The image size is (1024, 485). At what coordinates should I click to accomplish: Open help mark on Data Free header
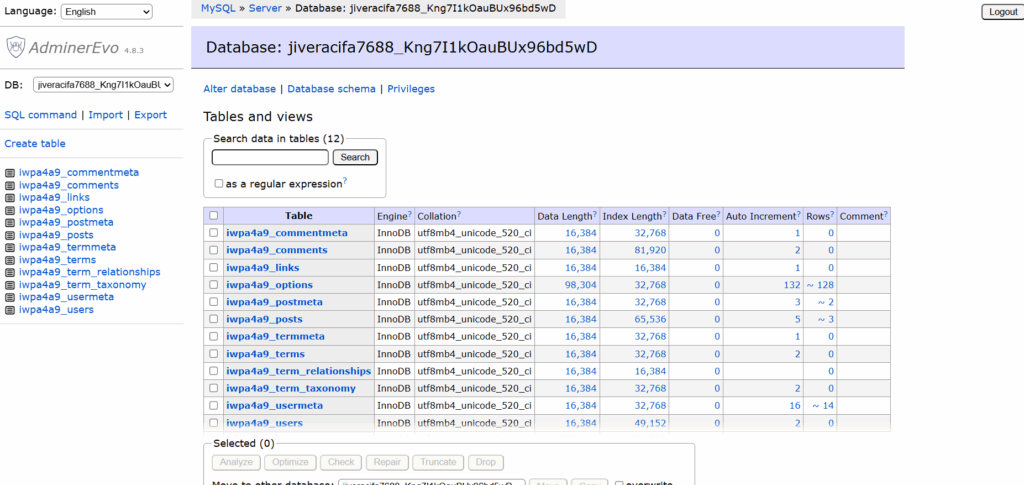(720, 215)
